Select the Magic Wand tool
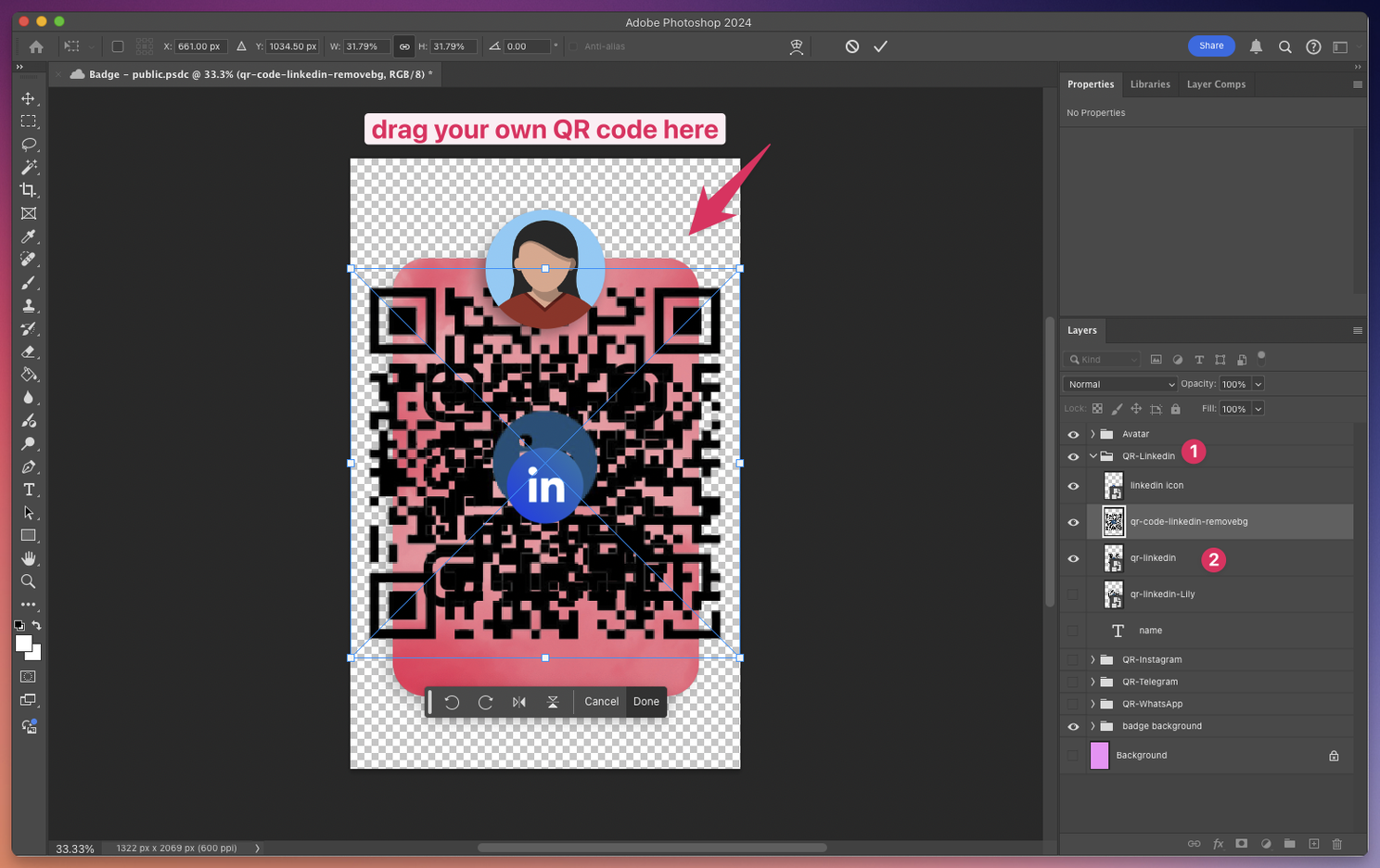Screen dimensions: 1380x868 29,167
